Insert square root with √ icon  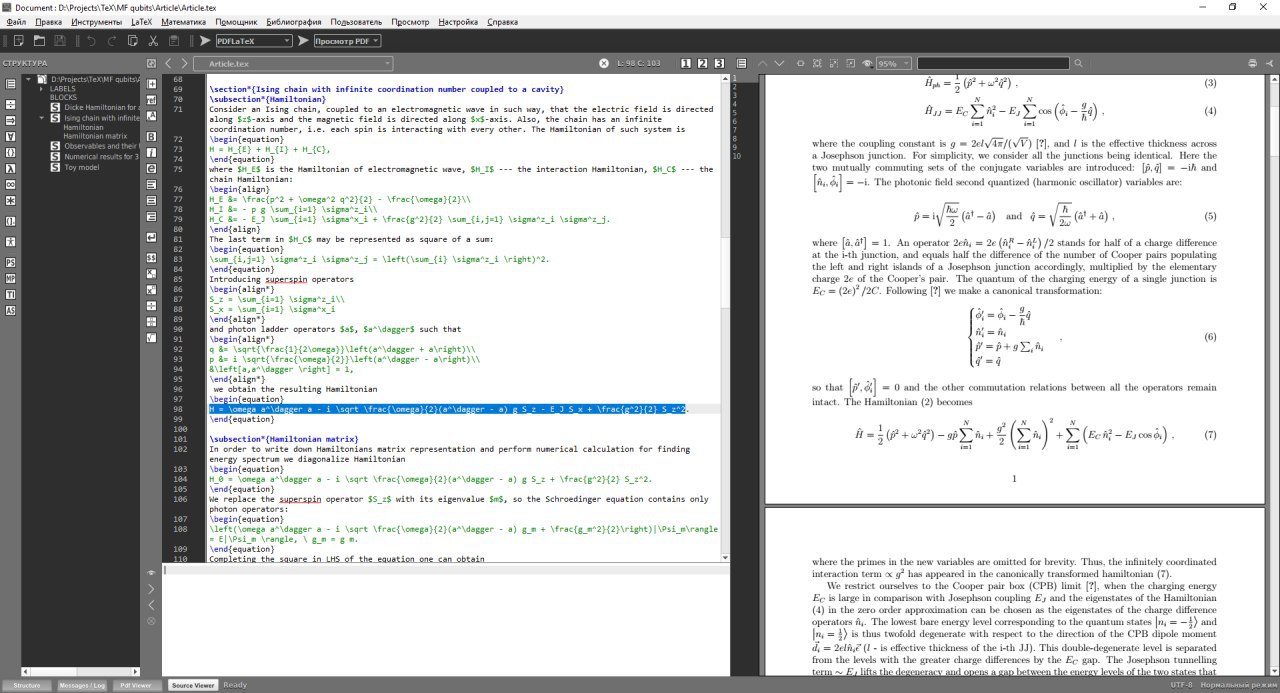click(151, 337)
